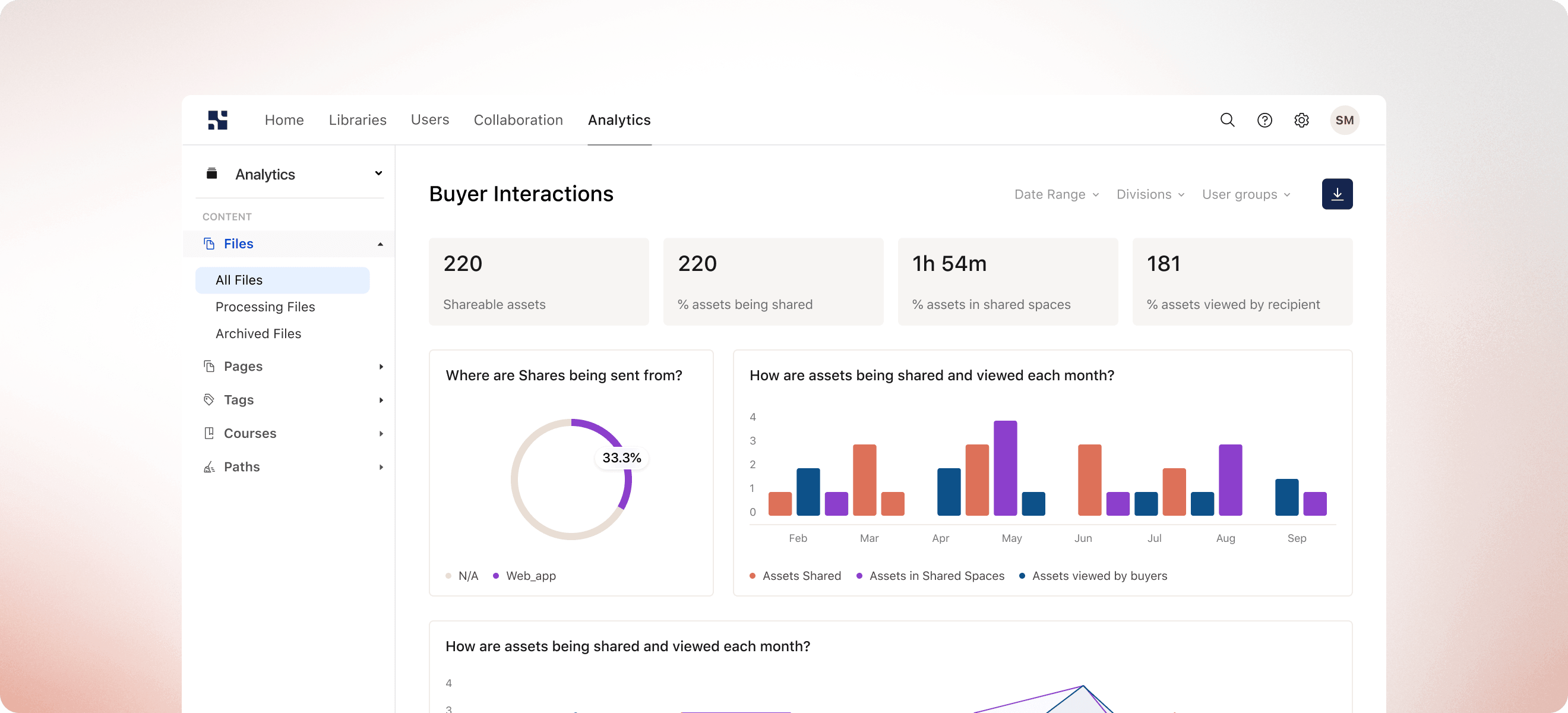Click the Pages sidebar label
The image size is (1568, 713).
pos(243,366)
